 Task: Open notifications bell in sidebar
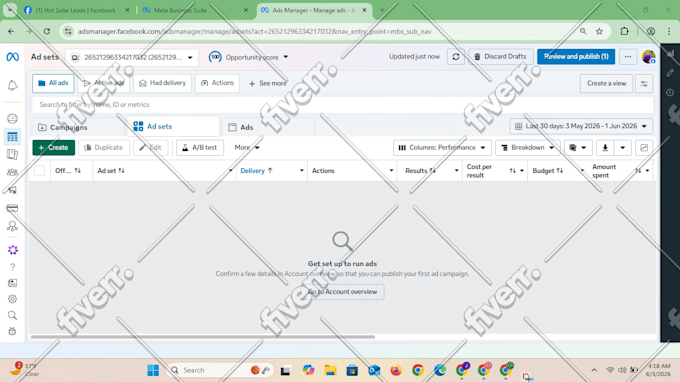pos(12,85)
